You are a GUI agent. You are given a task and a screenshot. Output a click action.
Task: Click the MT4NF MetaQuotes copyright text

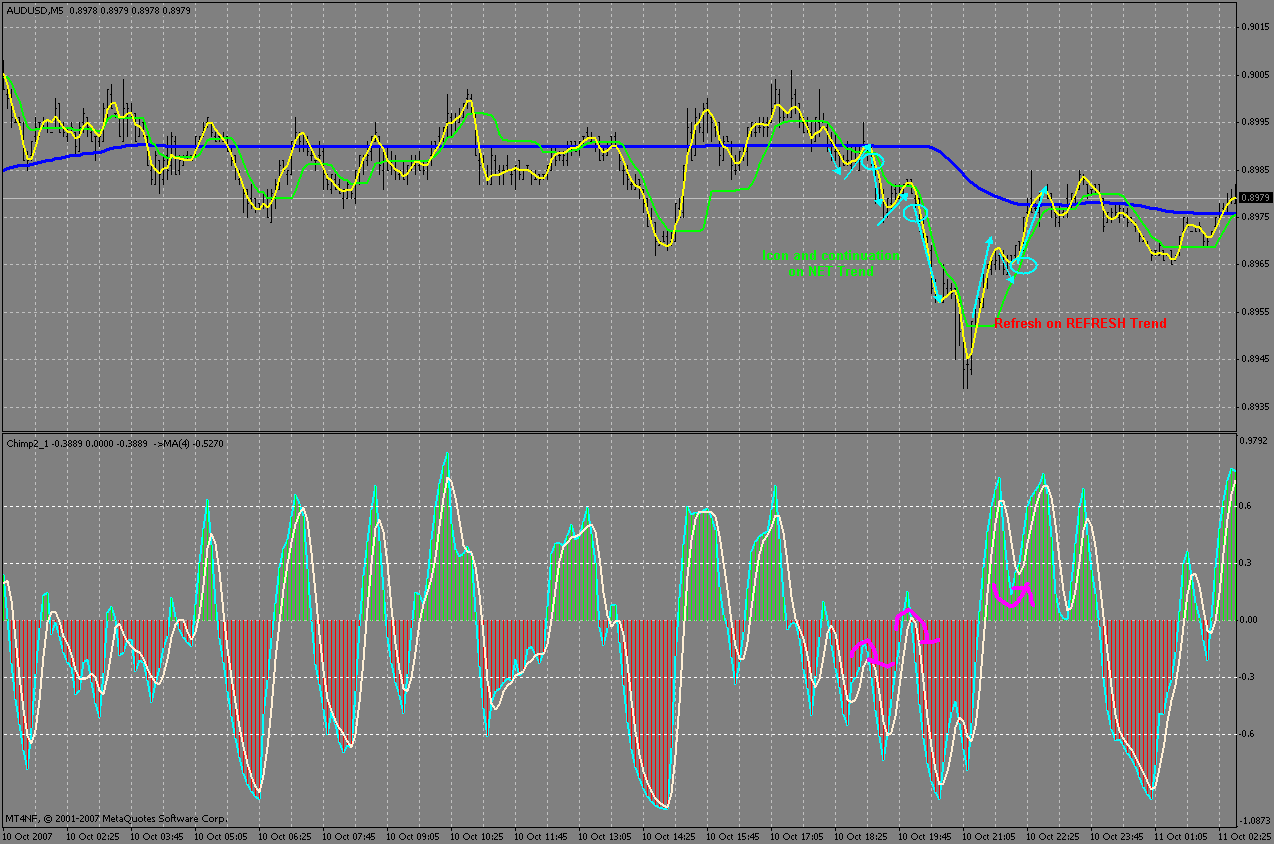[116, 819]
